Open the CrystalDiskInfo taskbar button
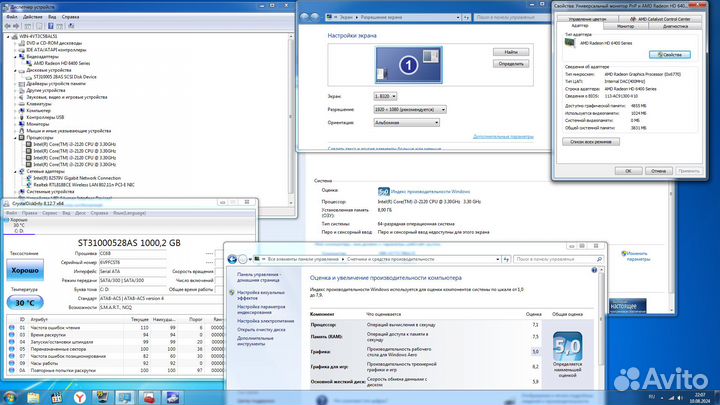 (172, 398)
